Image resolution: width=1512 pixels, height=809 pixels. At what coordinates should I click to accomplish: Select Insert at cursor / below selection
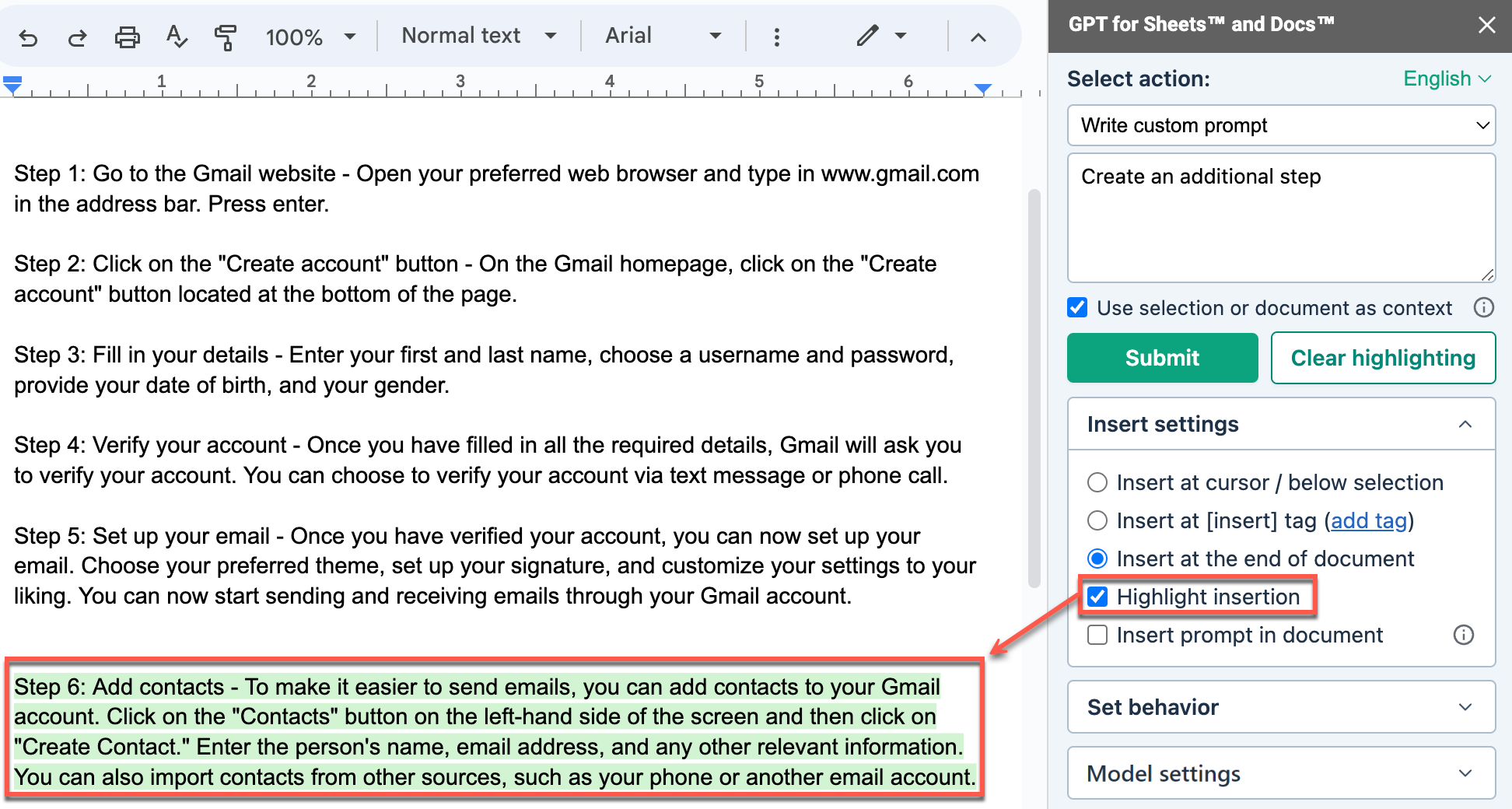coord(1097,482)
